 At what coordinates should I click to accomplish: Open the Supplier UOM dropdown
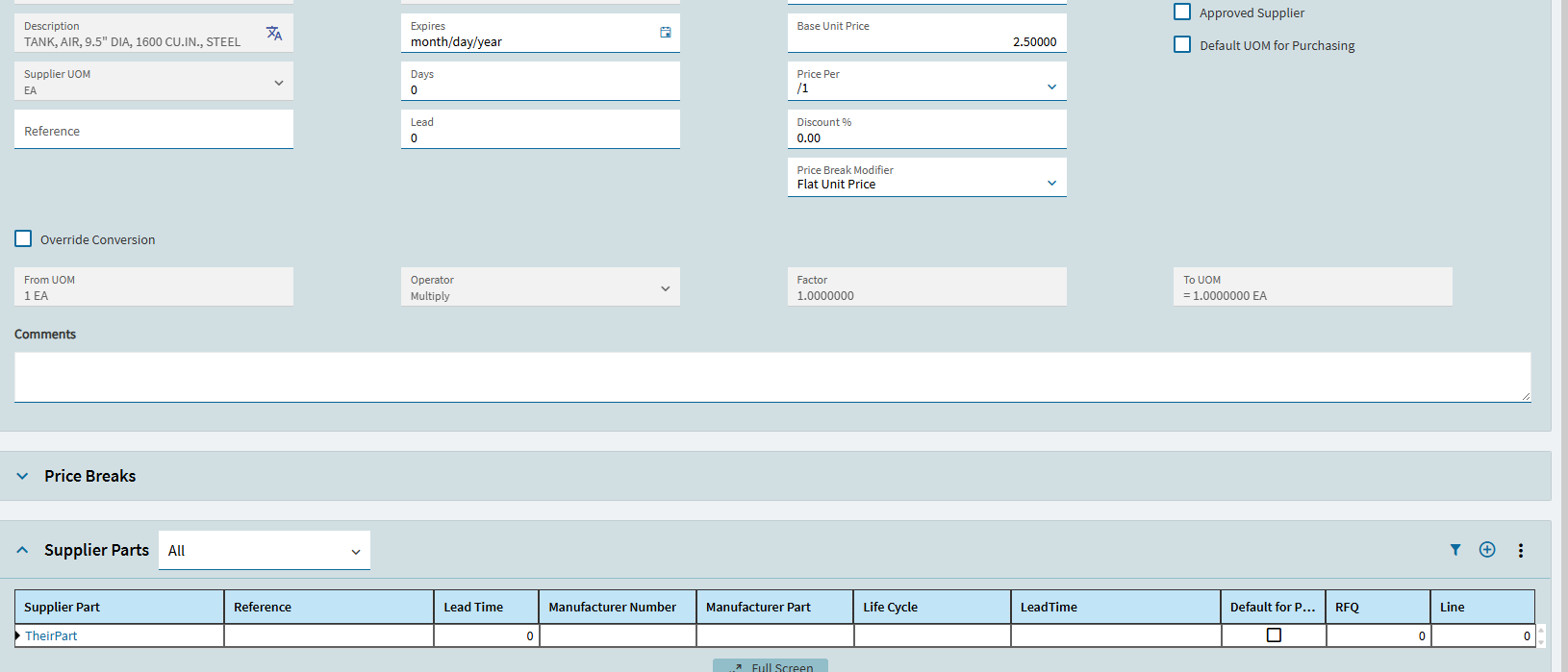click(x=154, y=82)
